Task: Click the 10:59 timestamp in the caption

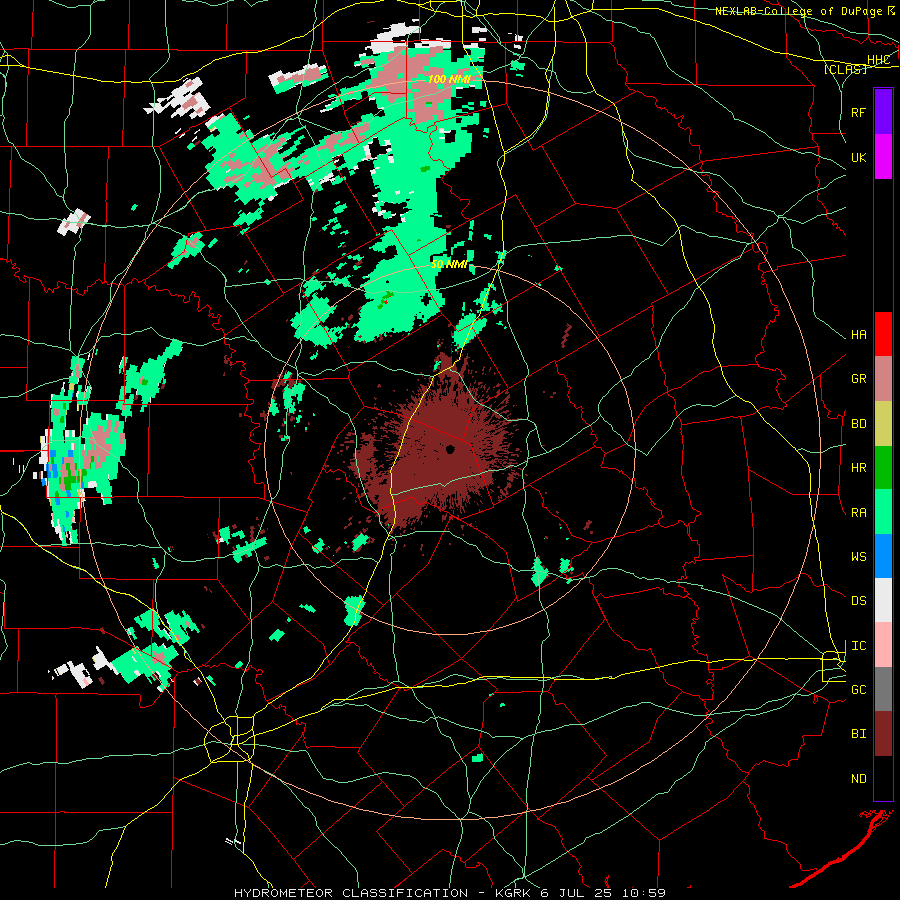Action: pyautogui.click(x=642, y=893)
